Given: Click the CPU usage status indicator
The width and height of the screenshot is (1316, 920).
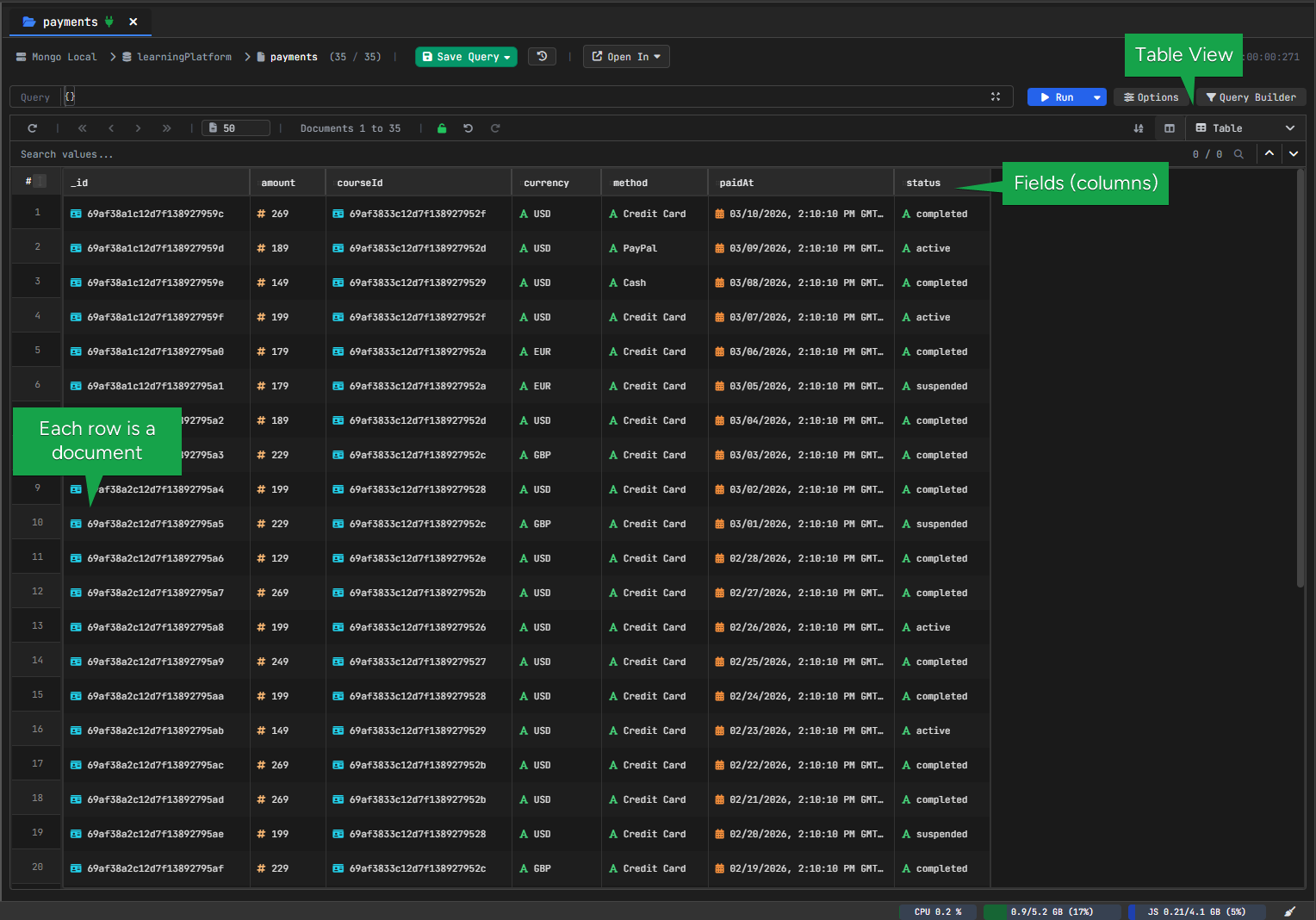Looking at the screenshot, I should point(938,911).
